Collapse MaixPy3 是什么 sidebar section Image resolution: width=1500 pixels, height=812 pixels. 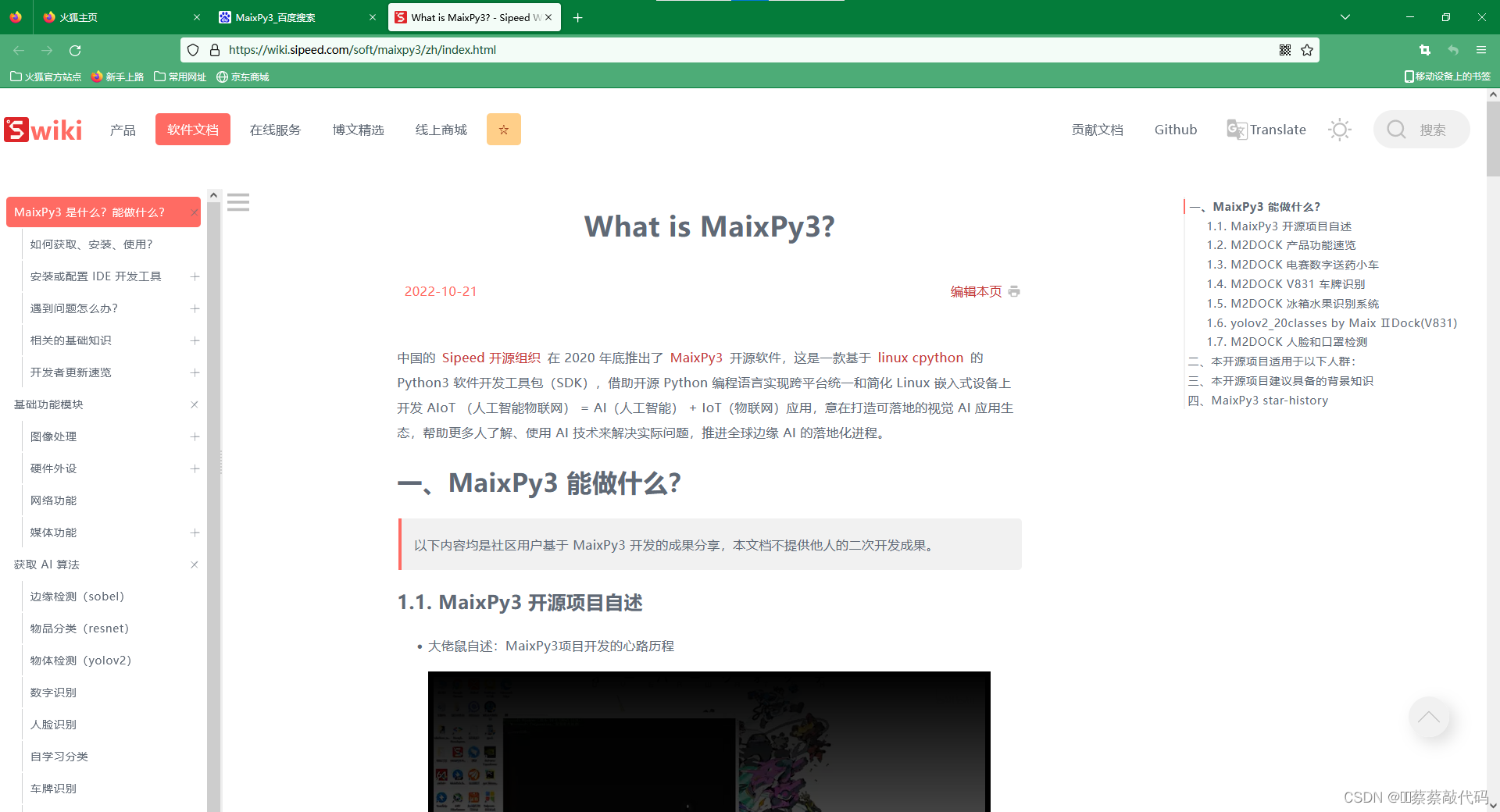point(195,212)
